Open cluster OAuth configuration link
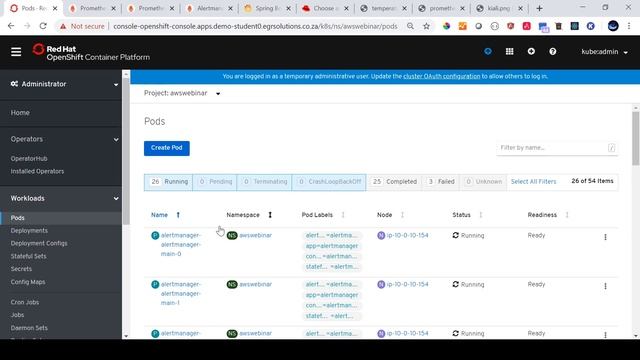This screenshot has height=360, width=640. [442, 76]
